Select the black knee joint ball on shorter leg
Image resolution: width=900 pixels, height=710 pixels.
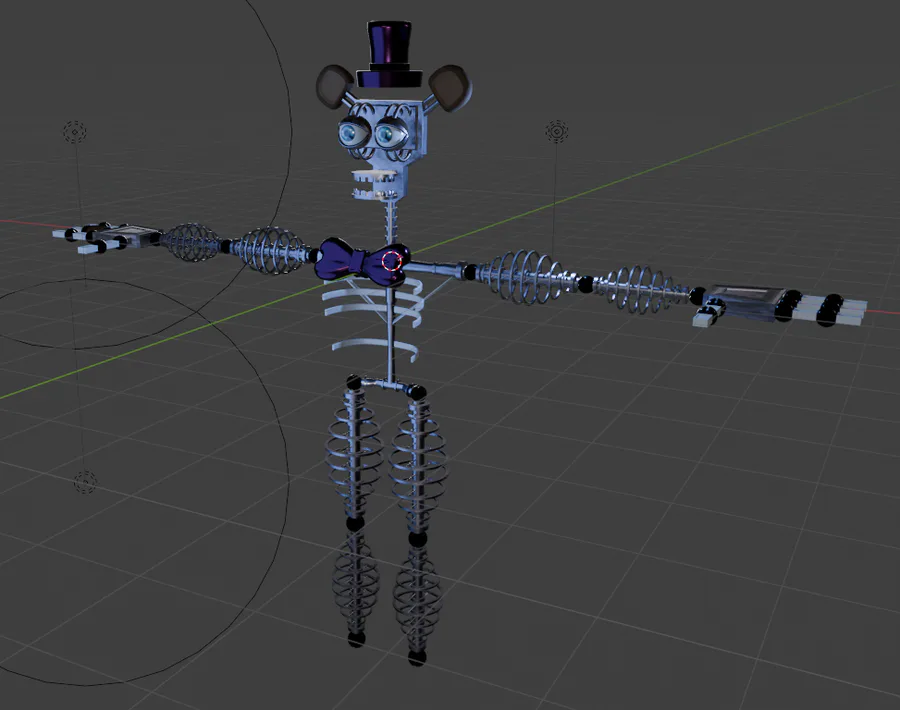pyautogui.click(x=355, y=523)
